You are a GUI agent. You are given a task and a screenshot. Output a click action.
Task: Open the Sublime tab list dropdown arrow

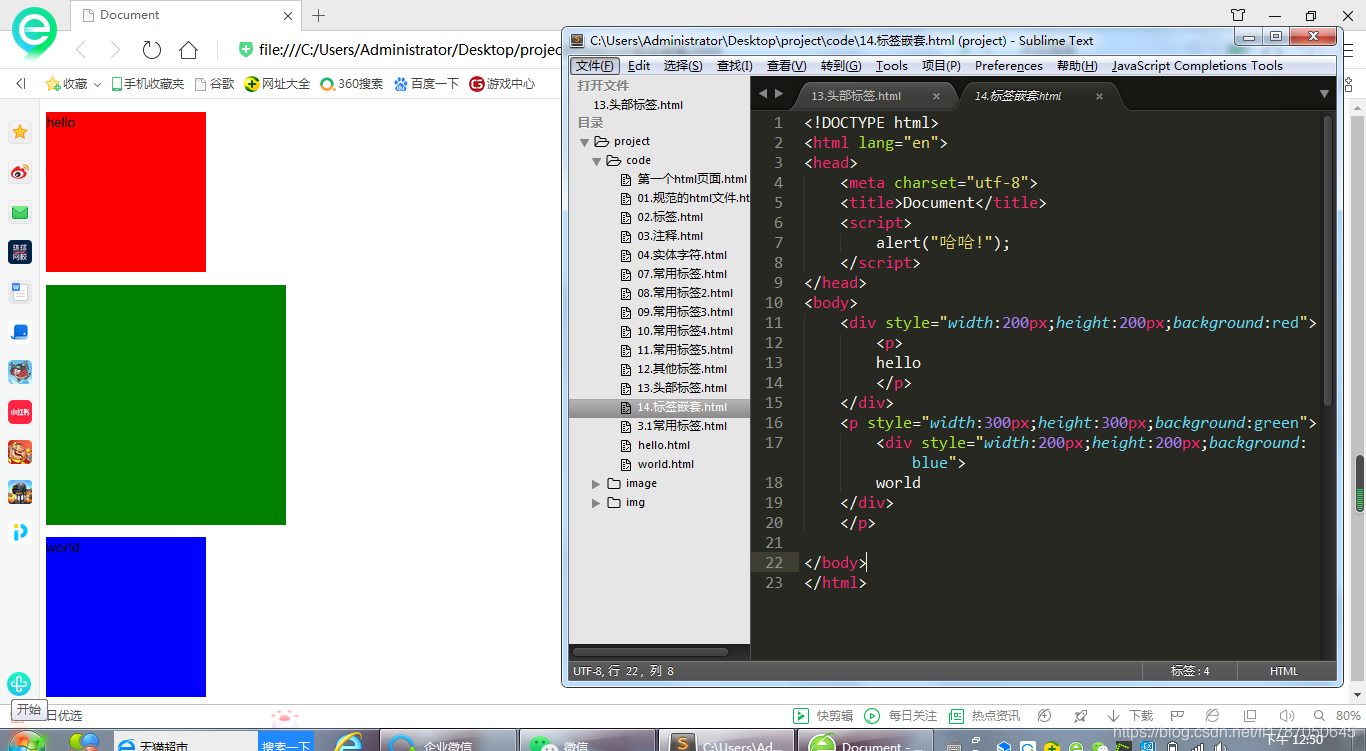click(1324, 94)
